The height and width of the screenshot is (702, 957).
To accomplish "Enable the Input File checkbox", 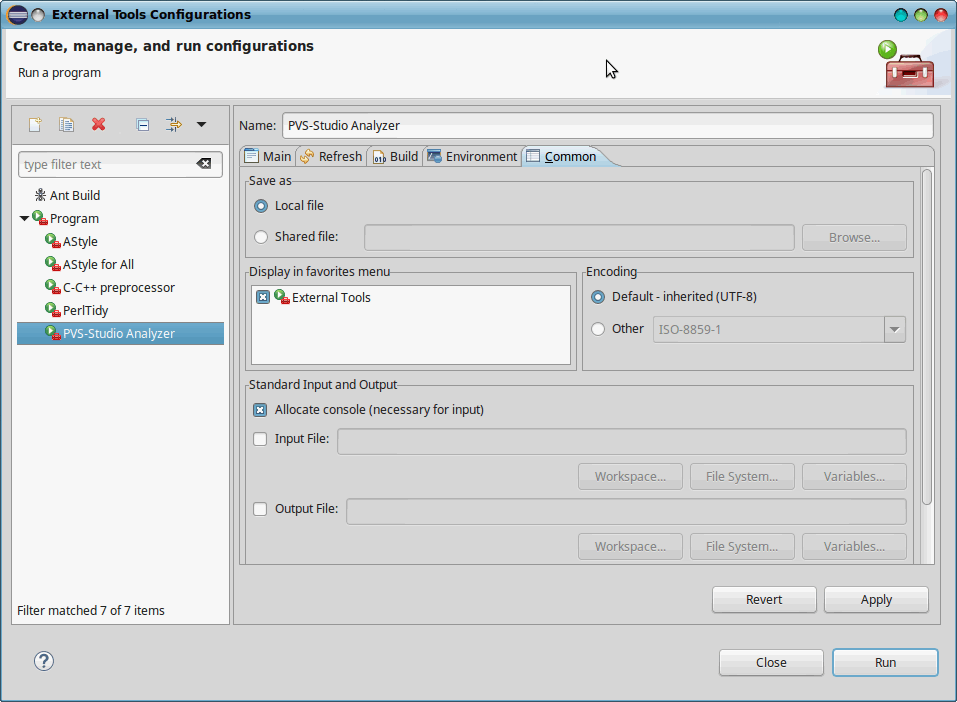I will pos(260,439).
